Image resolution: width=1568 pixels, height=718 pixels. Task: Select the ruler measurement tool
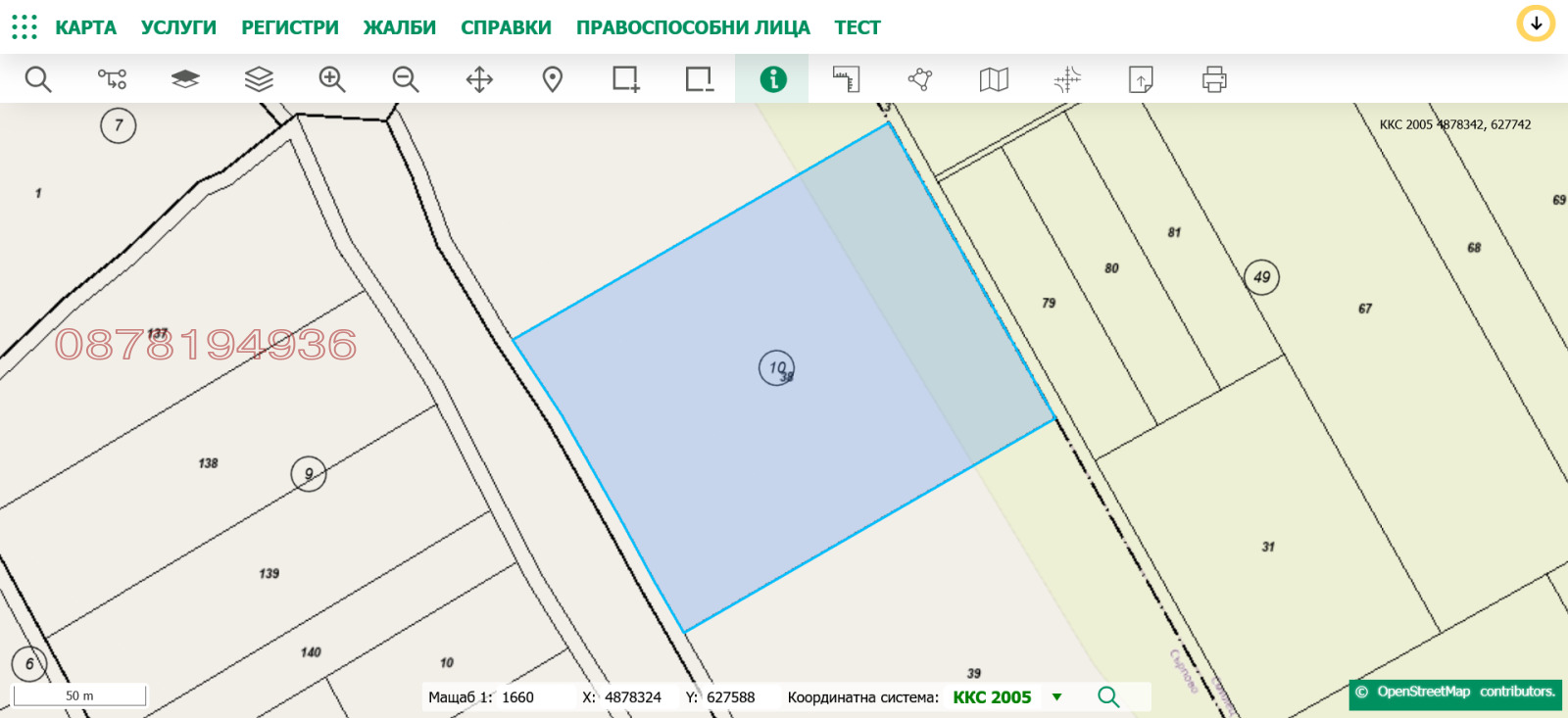846,79
